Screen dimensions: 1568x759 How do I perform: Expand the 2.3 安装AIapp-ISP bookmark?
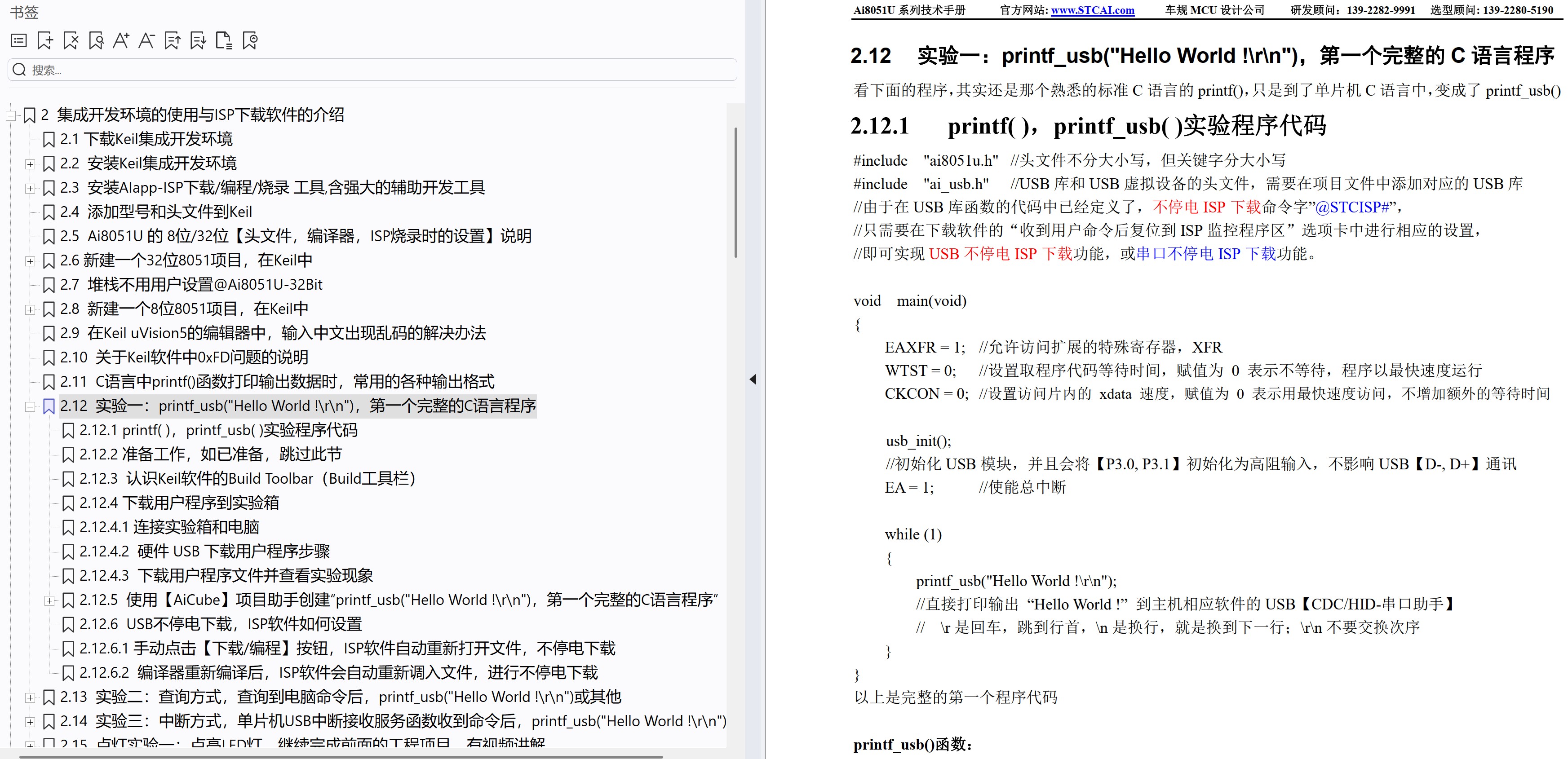[30, 189]
